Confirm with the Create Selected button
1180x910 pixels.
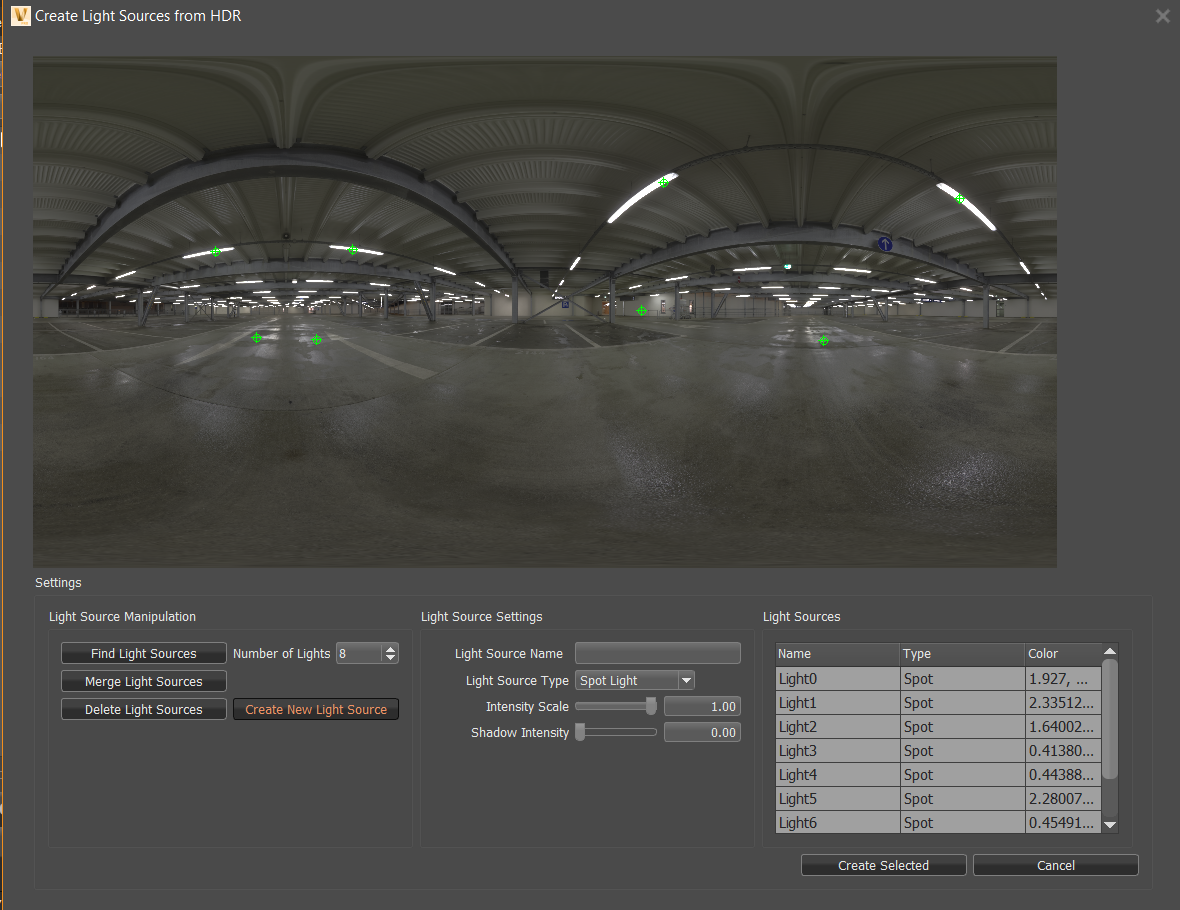coord(883,865)
